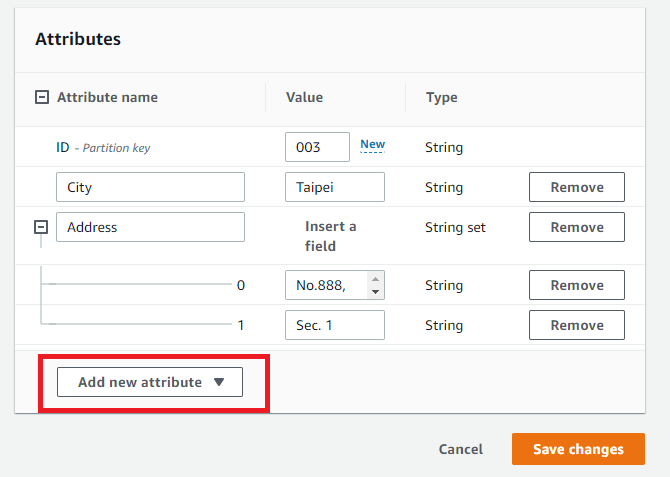Click the New link beside ID
Image resolution: width=670 pixels, height=477 pixels.
point(372,145)
